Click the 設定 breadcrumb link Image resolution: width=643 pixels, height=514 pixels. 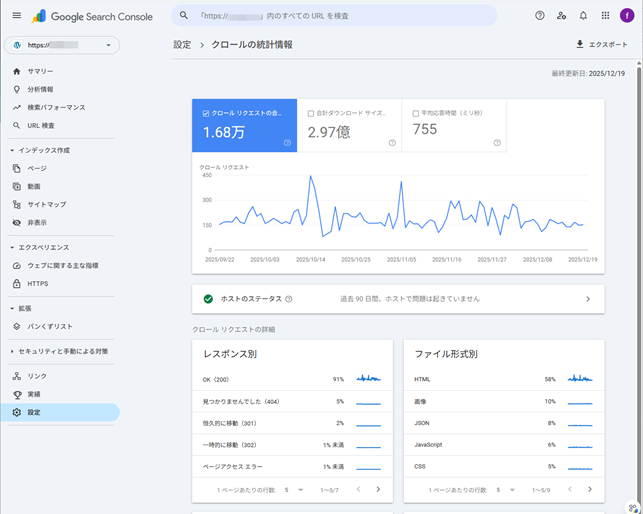tap(182, 45)
